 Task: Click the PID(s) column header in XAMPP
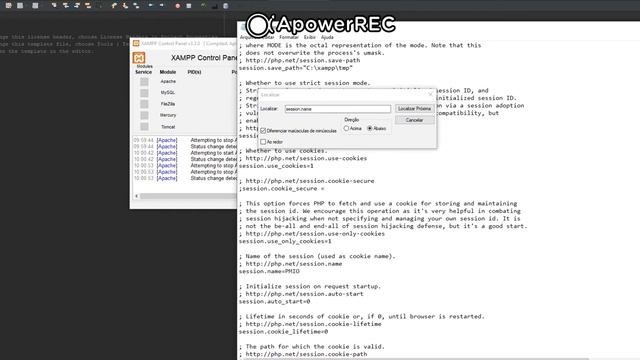(x=194, y=72)
